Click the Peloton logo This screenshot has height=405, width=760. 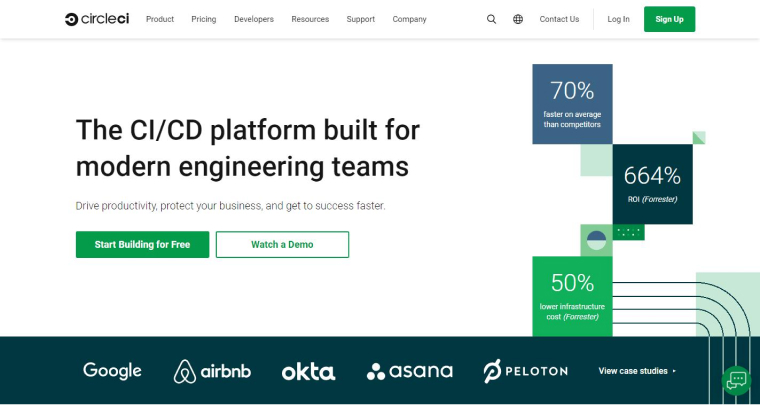pyautogui.click(x=525, y=372)
